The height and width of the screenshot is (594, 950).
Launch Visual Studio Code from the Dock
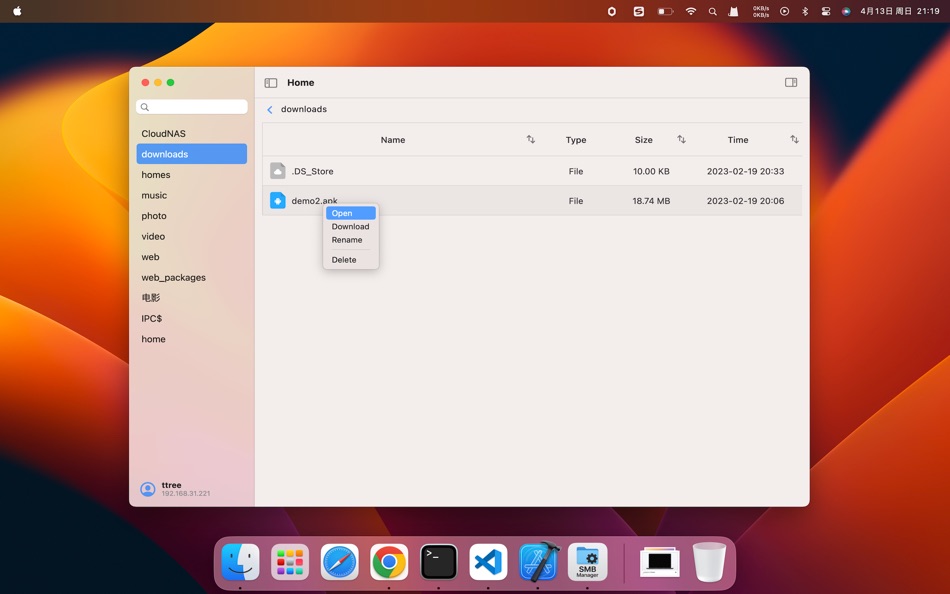pyautogui.click(x=488, y=562)
